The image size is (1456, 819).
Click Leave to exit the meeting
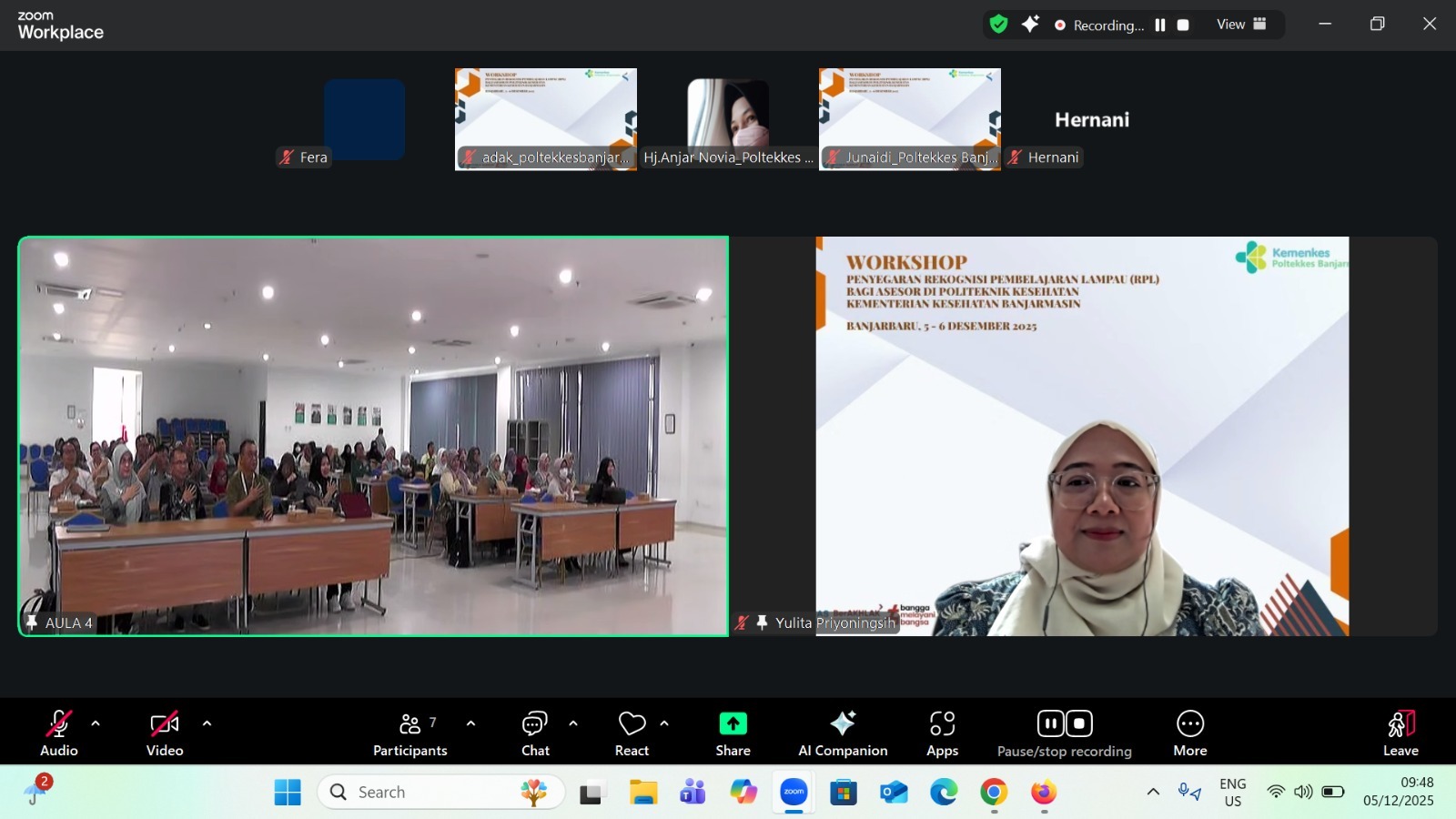[x=1400, y=733]
